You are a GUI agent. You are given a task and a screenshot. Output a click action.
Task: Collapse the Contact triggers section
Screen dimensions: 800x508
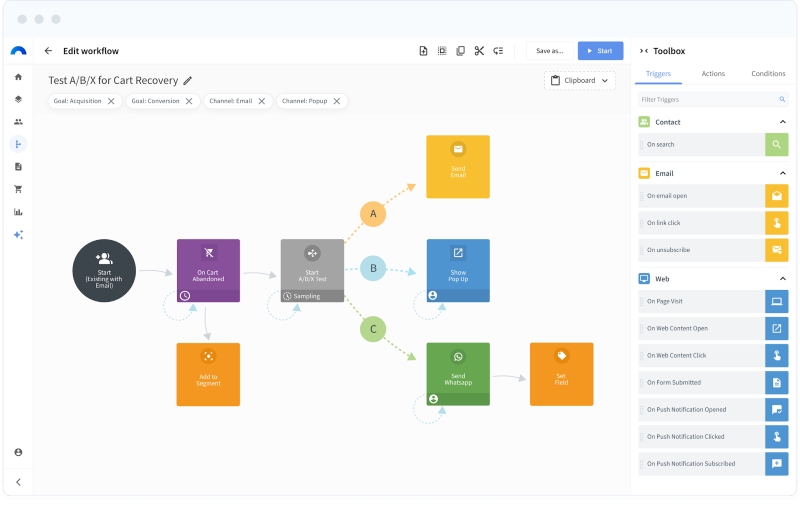(x=782, y=122)
